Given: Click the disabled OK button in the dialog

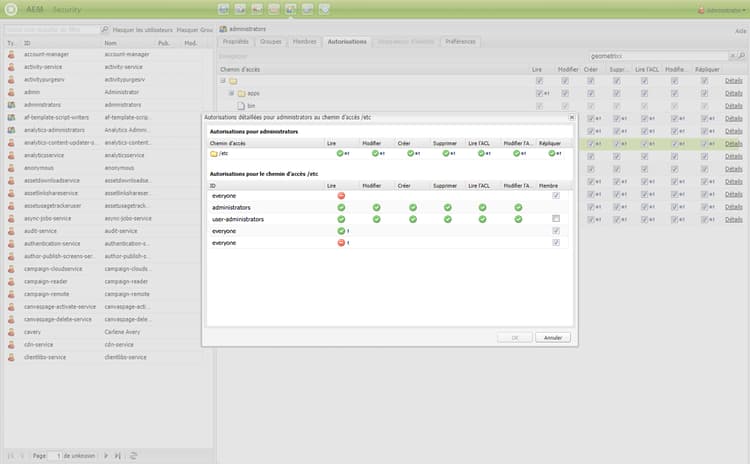Looking at the screenshot, I should point(515,338).
